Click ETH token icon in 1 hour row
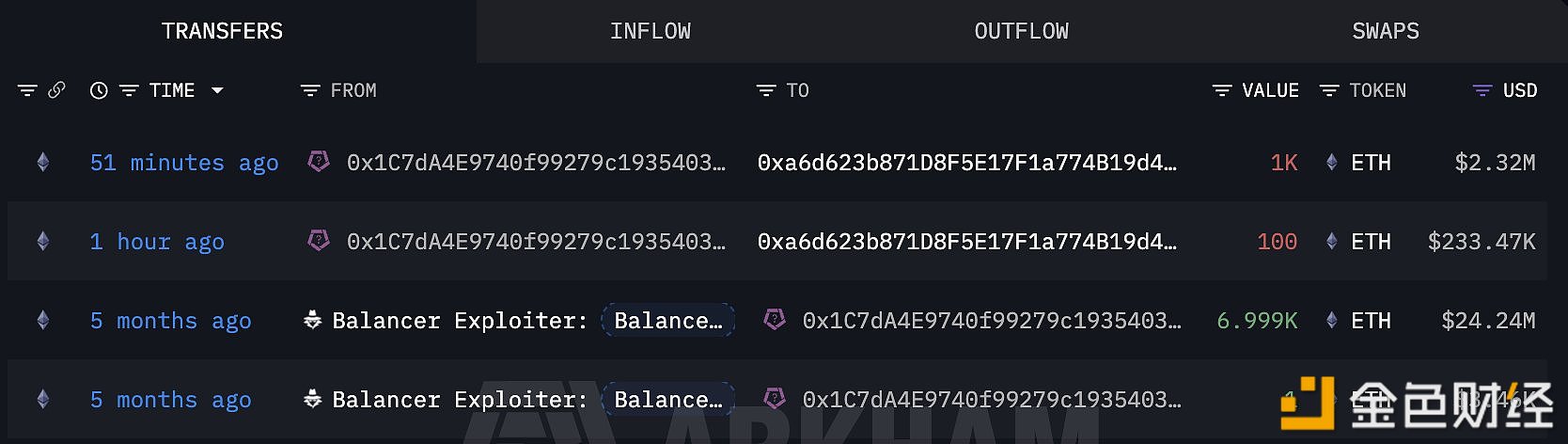The width and height of the screenshot is (1568, 444). (1331, 242)
